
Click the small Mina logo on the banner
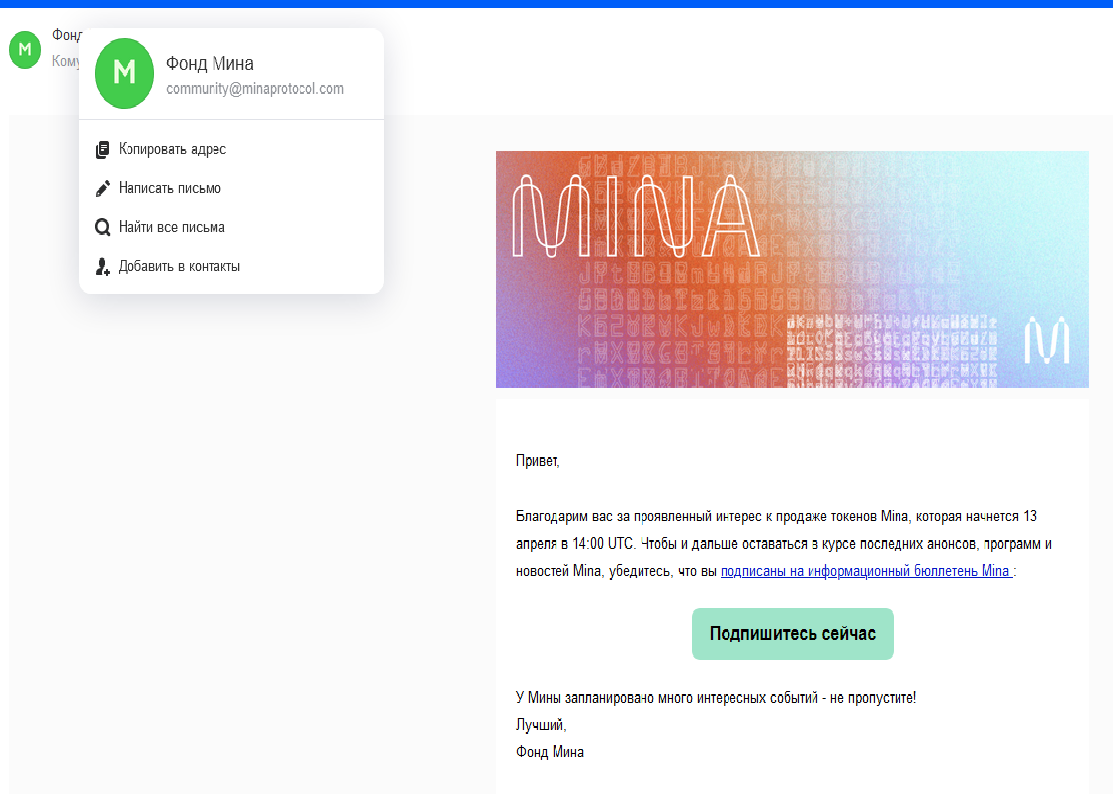pos(1047,340)
